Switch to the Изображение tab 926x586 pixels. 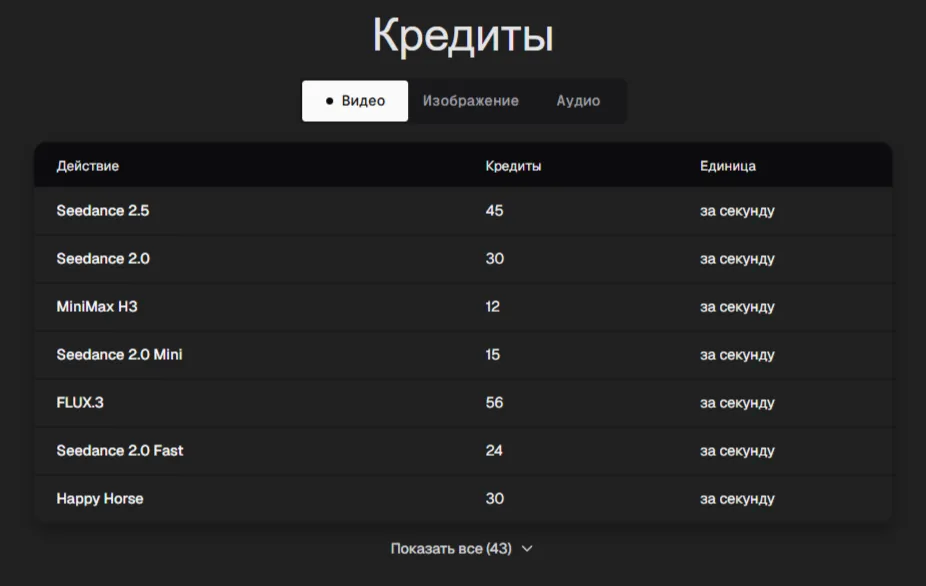click(471, 101)
